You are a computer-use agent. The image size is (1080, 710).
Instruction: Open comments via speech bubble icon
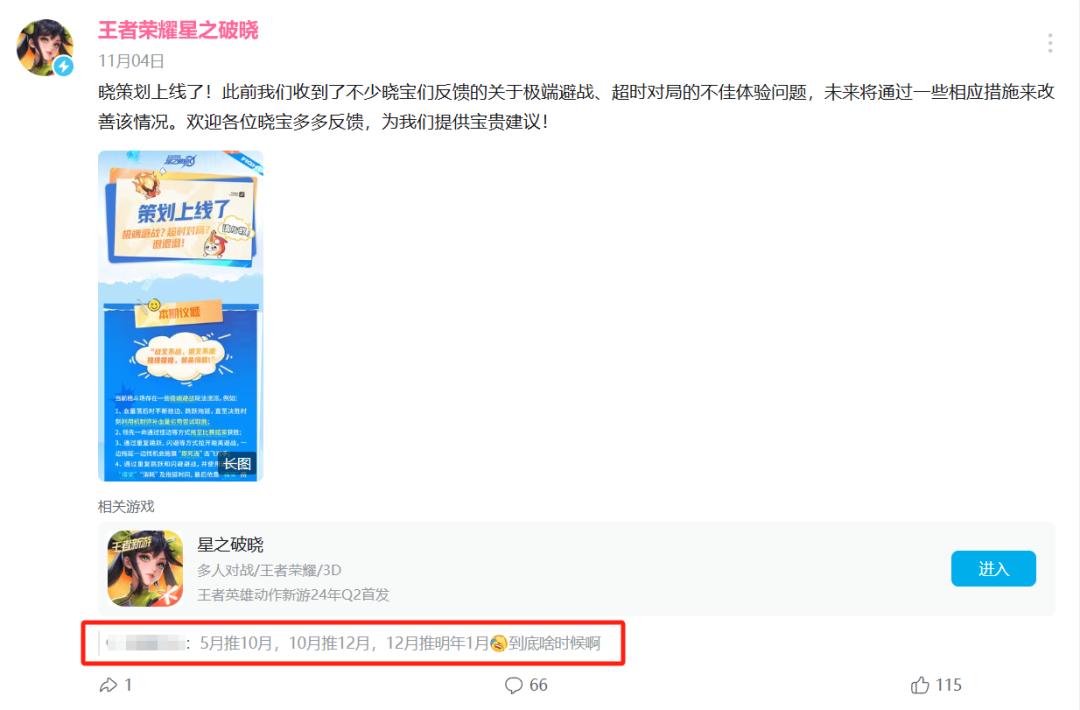coord(514,685)
